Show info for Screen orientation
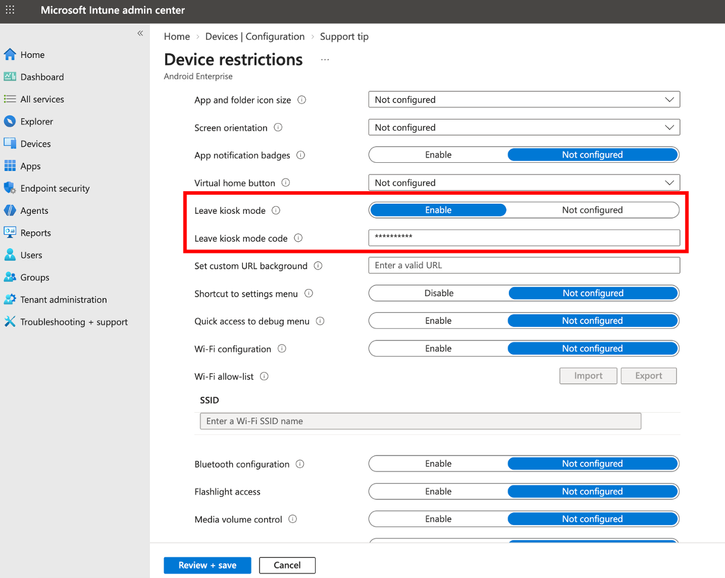Viewport: 725px width, 578px height. coord(278,128)
